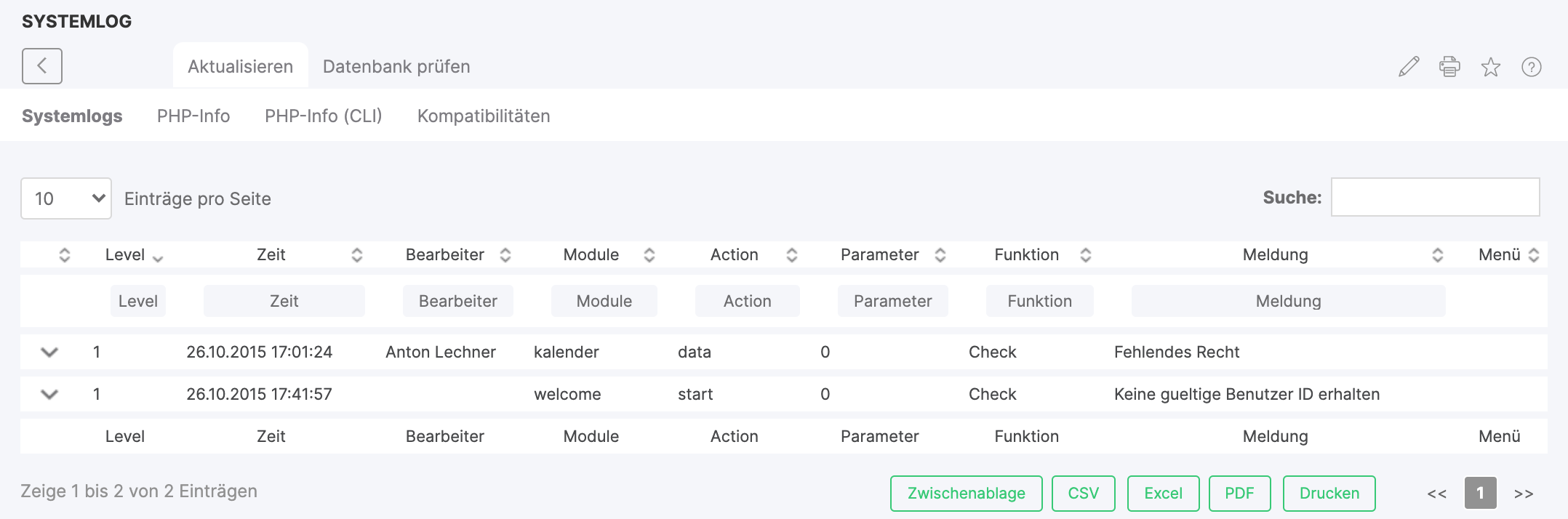1568x519 pixels.
Task: Click the back arrow button
Action: click(x=41, y=66)
